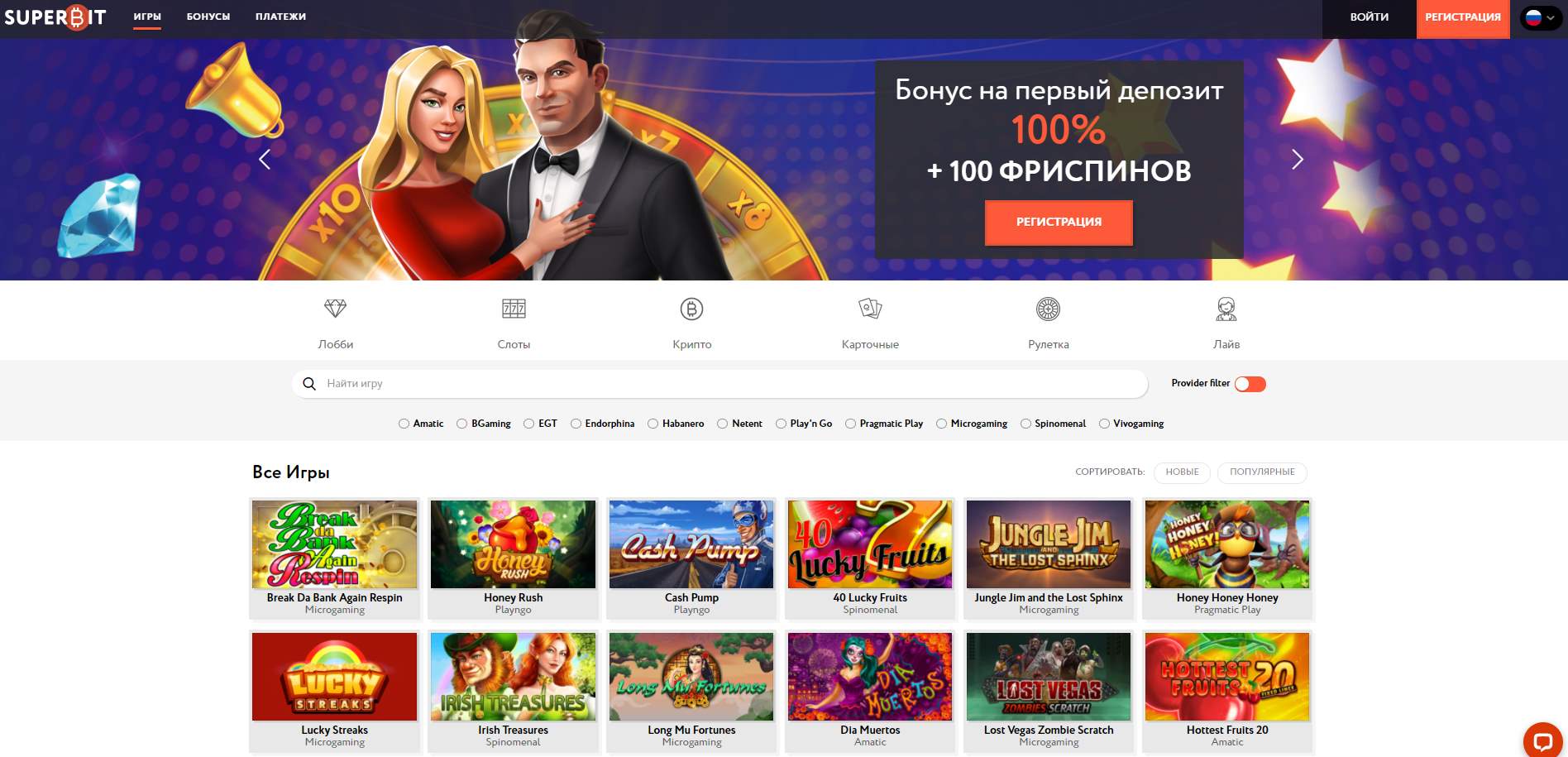Image resolution: width=1568 pixels, height=757 pixels.
Task: Open the language flag dropdown
Action: [x=1542, y=17]
